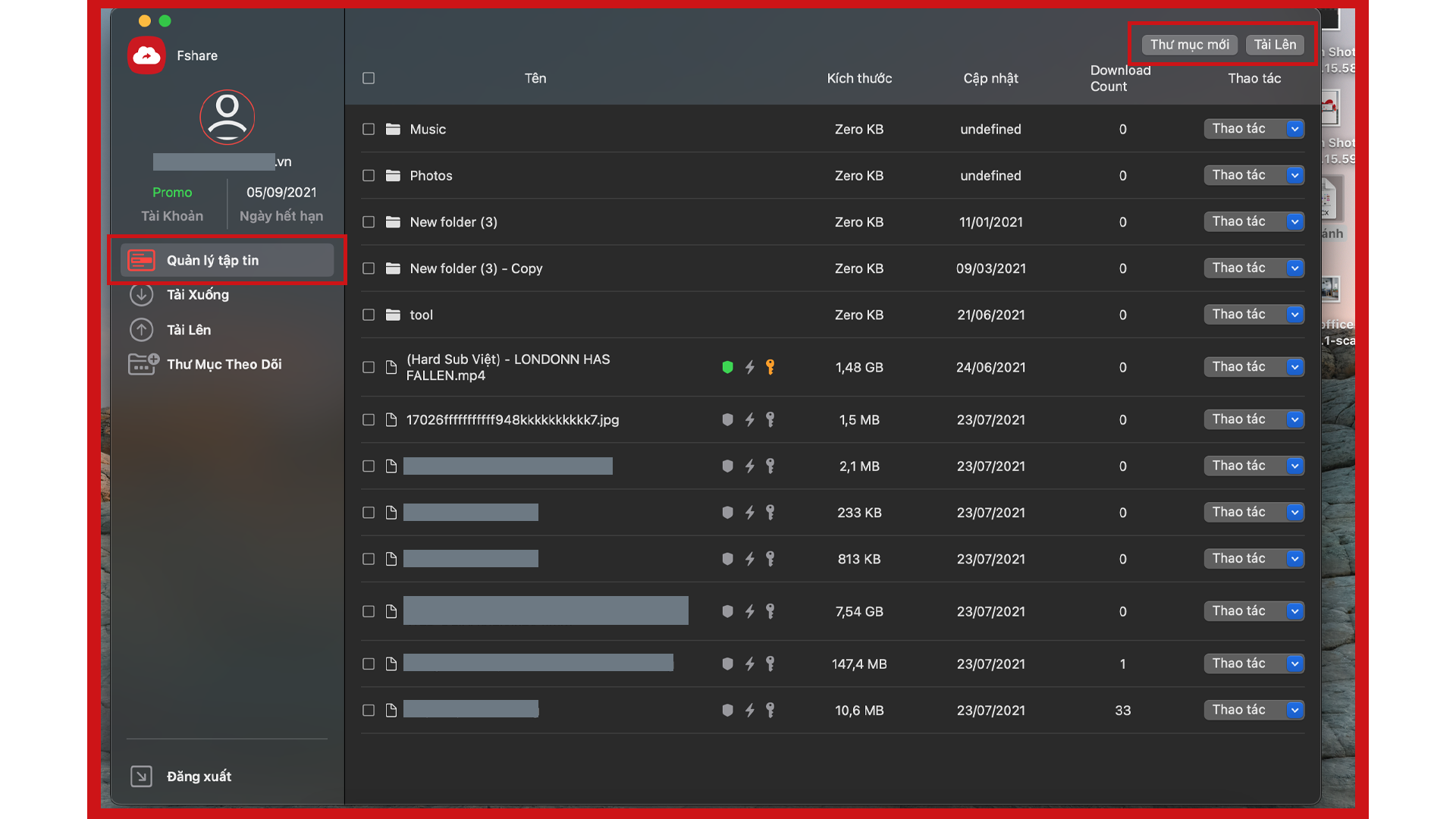Click the key icon on the 7,54 GB file
This screenshot has height=819, width=1456.
pyautogui.click(x=770, y=611)
